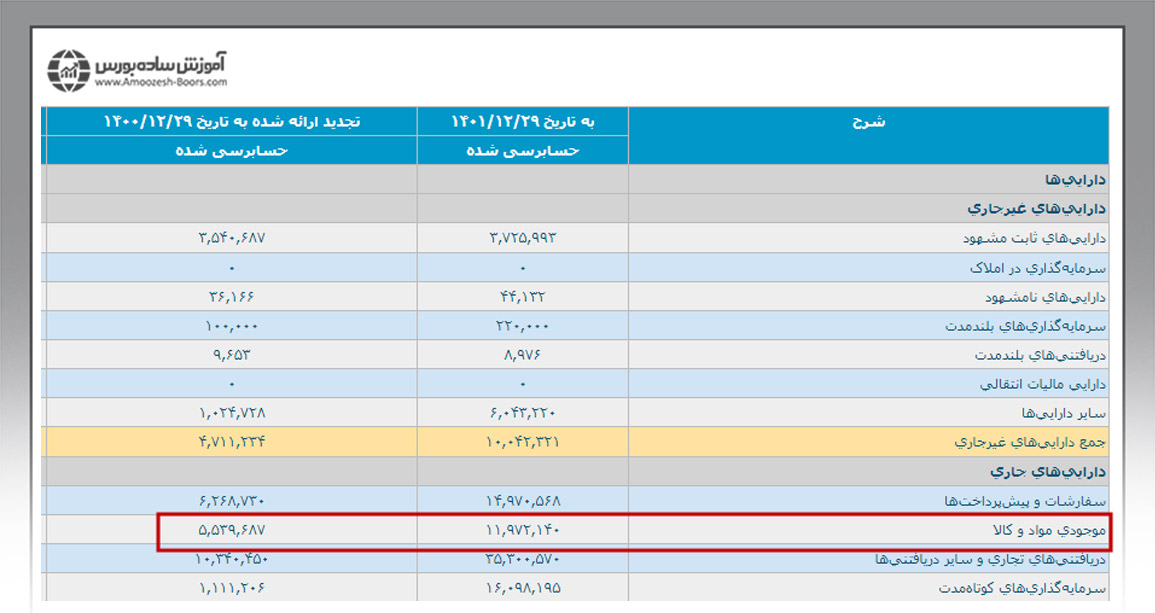Image resolution: width=1155 pixels, height=613 pixels.
Task: Select the value ۱۱,۹۷۲,۱۴۰ in the red-outlined row
Action: pos(522,529)
